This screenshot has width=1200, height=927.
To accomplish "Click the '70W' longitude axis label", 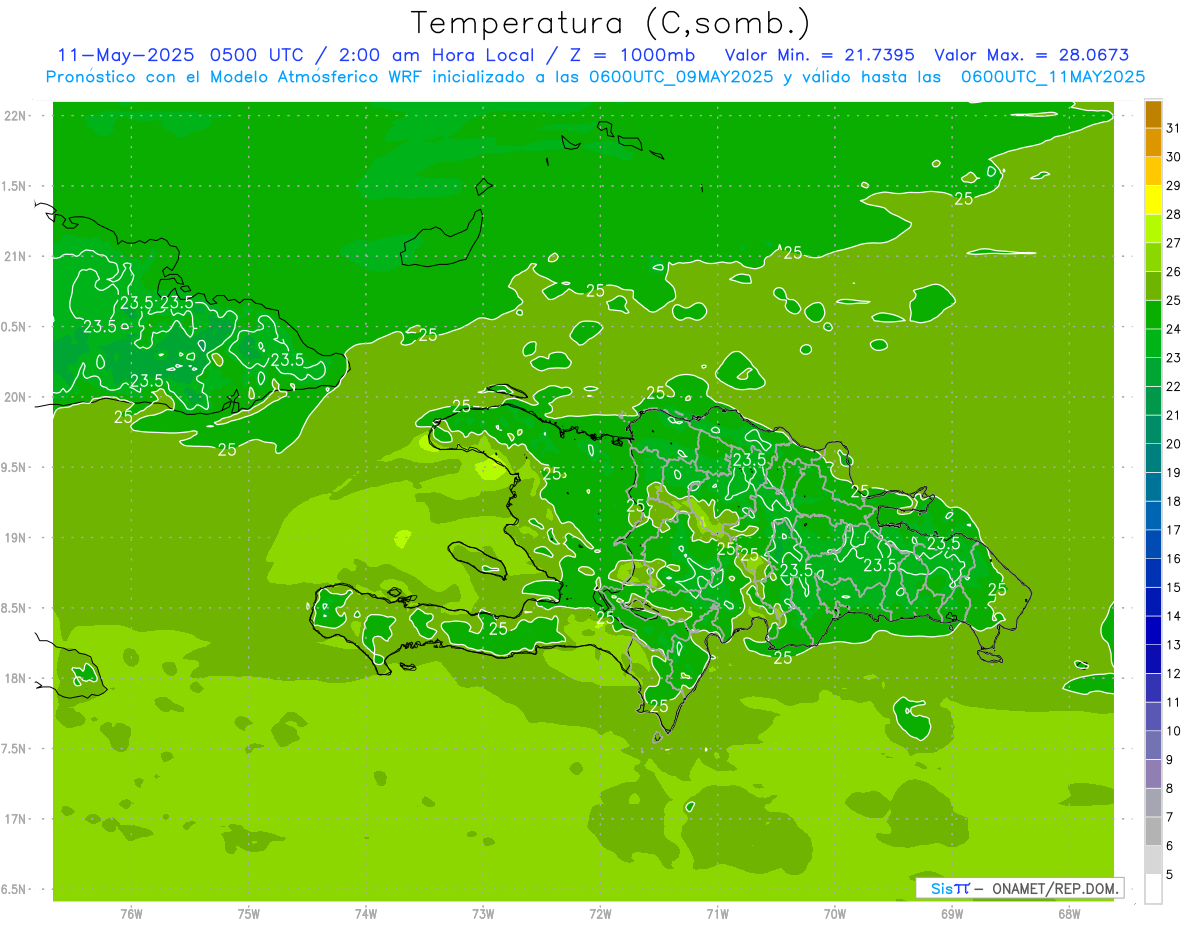I will click(835, 914).
